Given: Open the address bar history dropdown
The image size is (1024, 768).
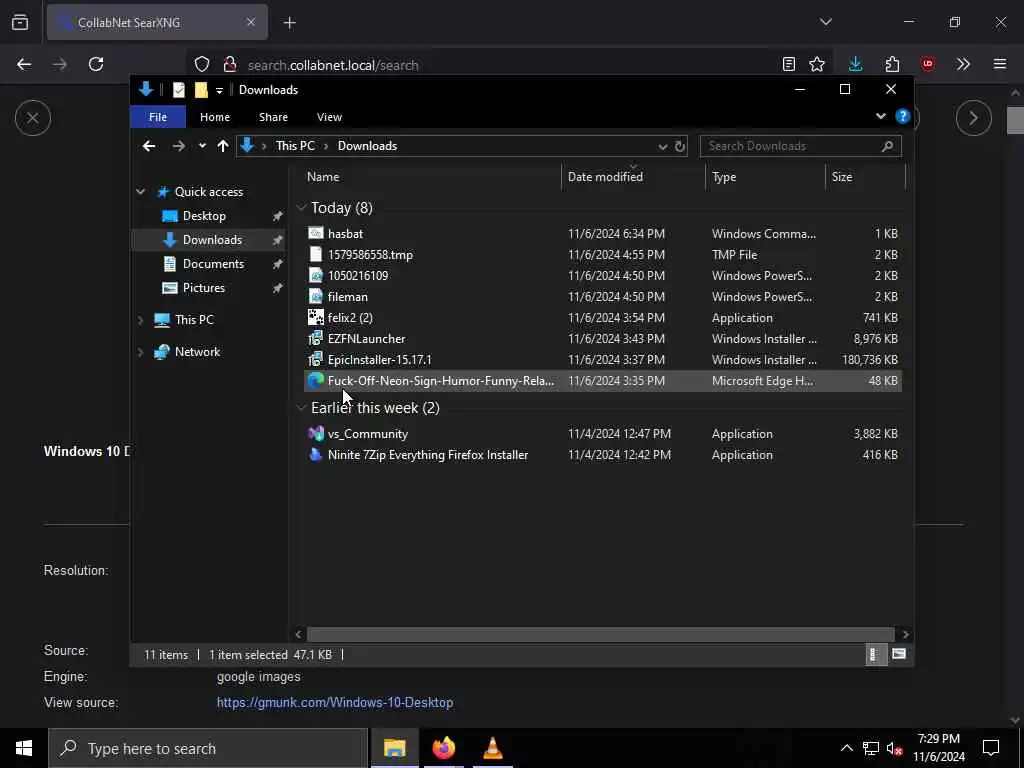Looking at the screenshot, I should point(662,146).
